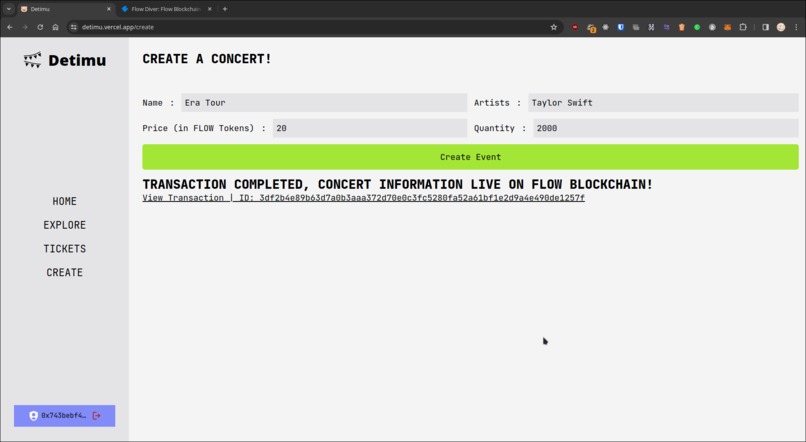The image size is (806, 442).
Task: Click the green Create Event button
Action: point(470,157)
